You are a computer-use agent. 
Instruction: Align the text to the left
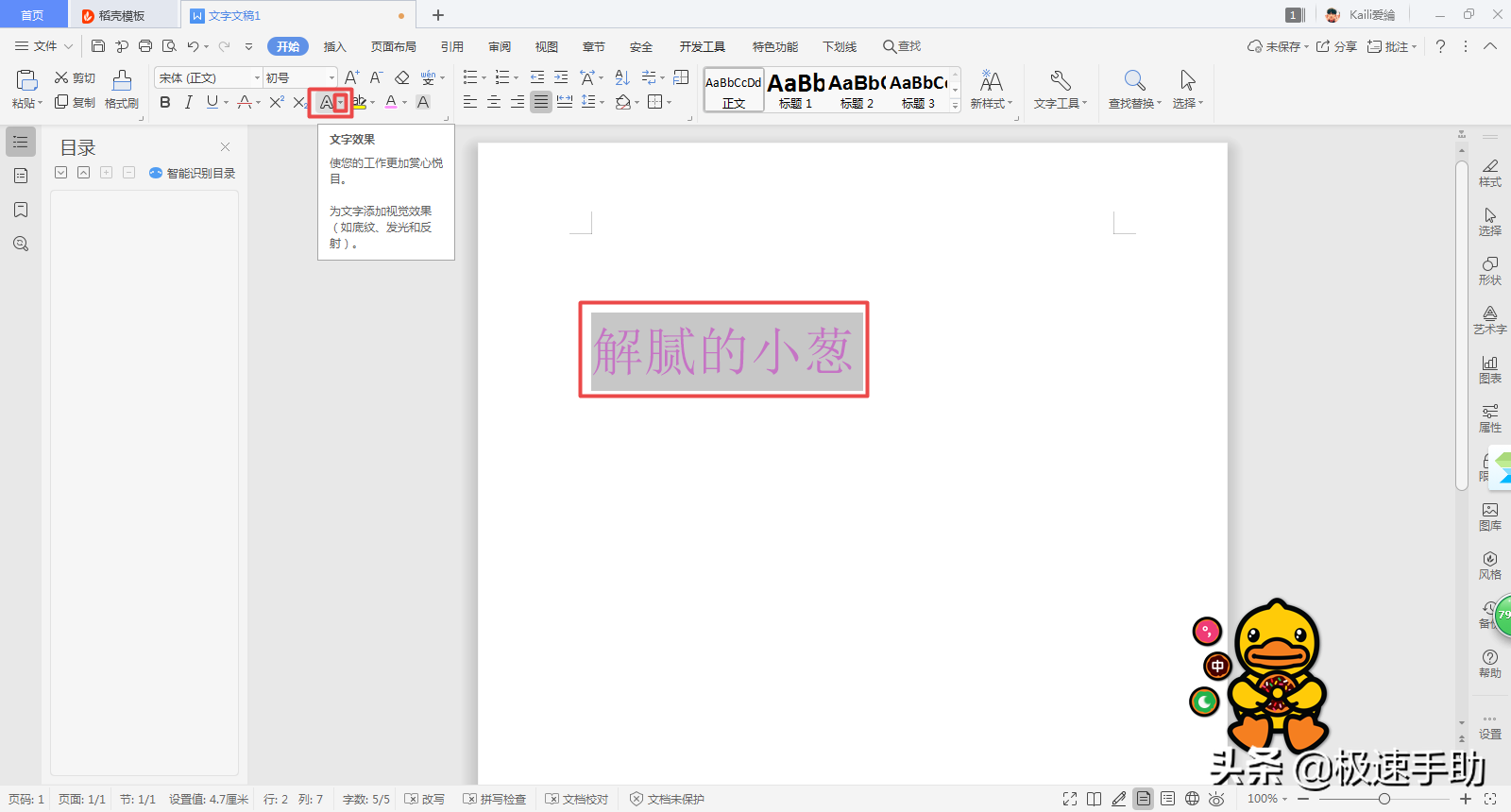pos(469,102)
